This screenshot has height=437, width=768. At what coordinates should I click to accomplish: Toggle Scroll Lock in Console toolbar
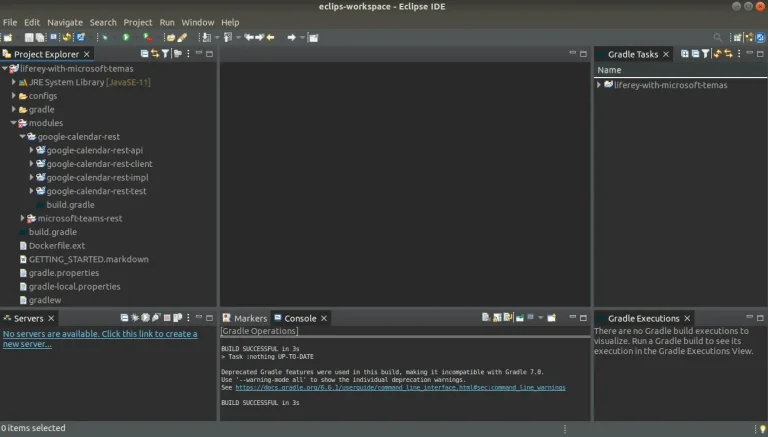(x=497, y=317)
